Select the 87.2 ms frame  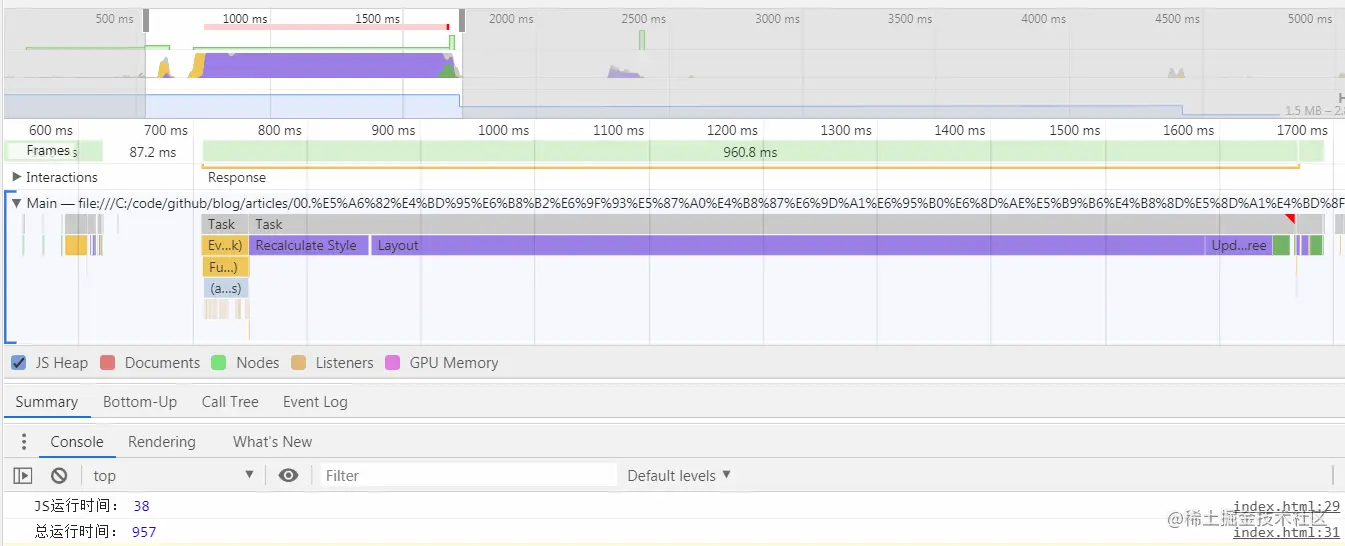pyautogui.click(x=152, y=152)
